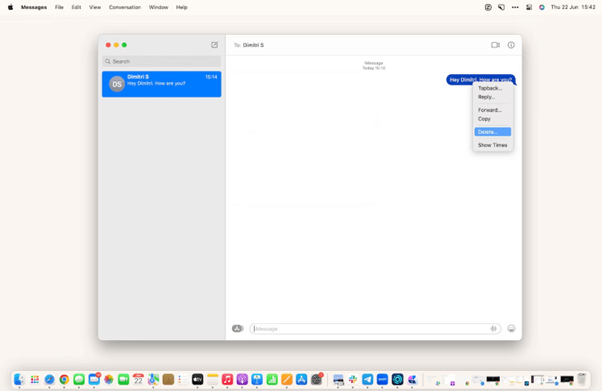Open the File menu
Image resolution: width=602 pixels, height=391 pixels.
point(59,7)
